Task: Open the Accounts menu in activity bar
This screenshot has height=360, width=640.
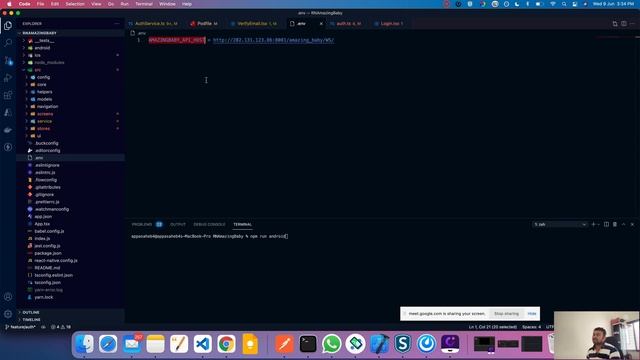Action: click(x=8, y=297)
